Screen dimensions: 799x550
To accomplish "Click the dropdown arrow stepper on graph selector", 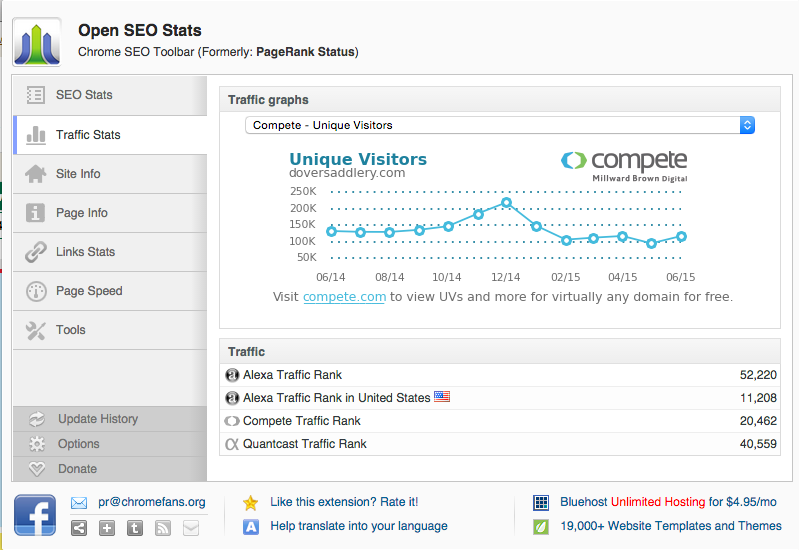I will (747, 125).
